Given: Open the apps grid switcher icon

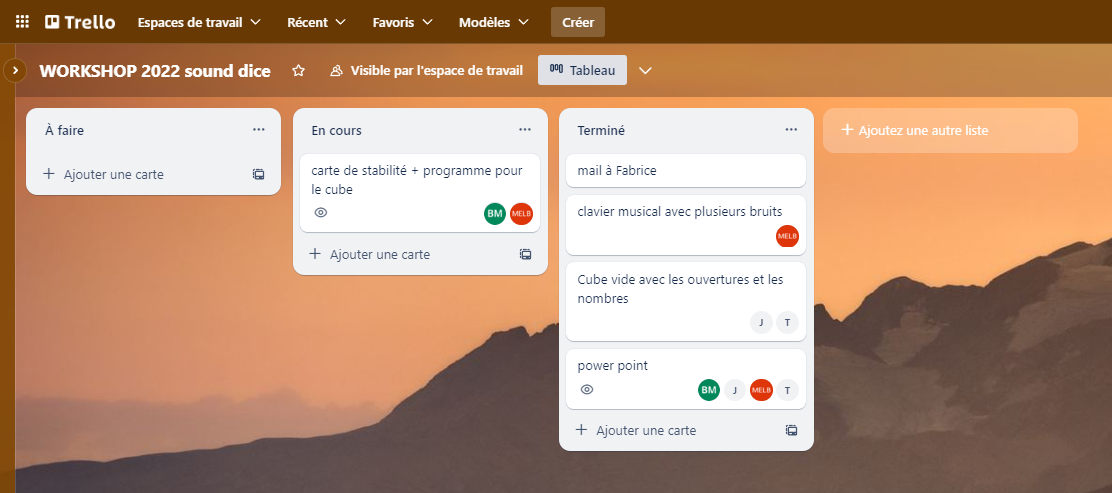Looking at the screenshot, I should coord(22,22).
